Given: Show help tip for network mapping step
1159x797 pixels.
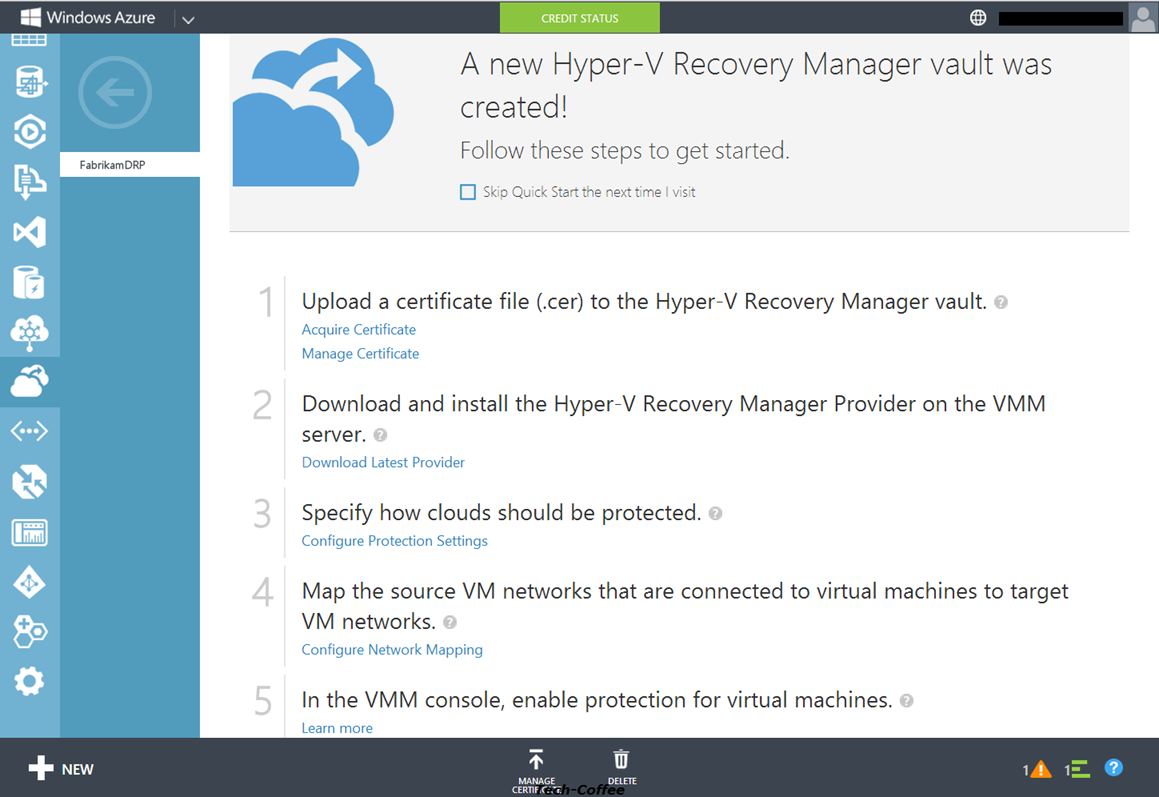Looking at the screenshot, I should (449, 622).
